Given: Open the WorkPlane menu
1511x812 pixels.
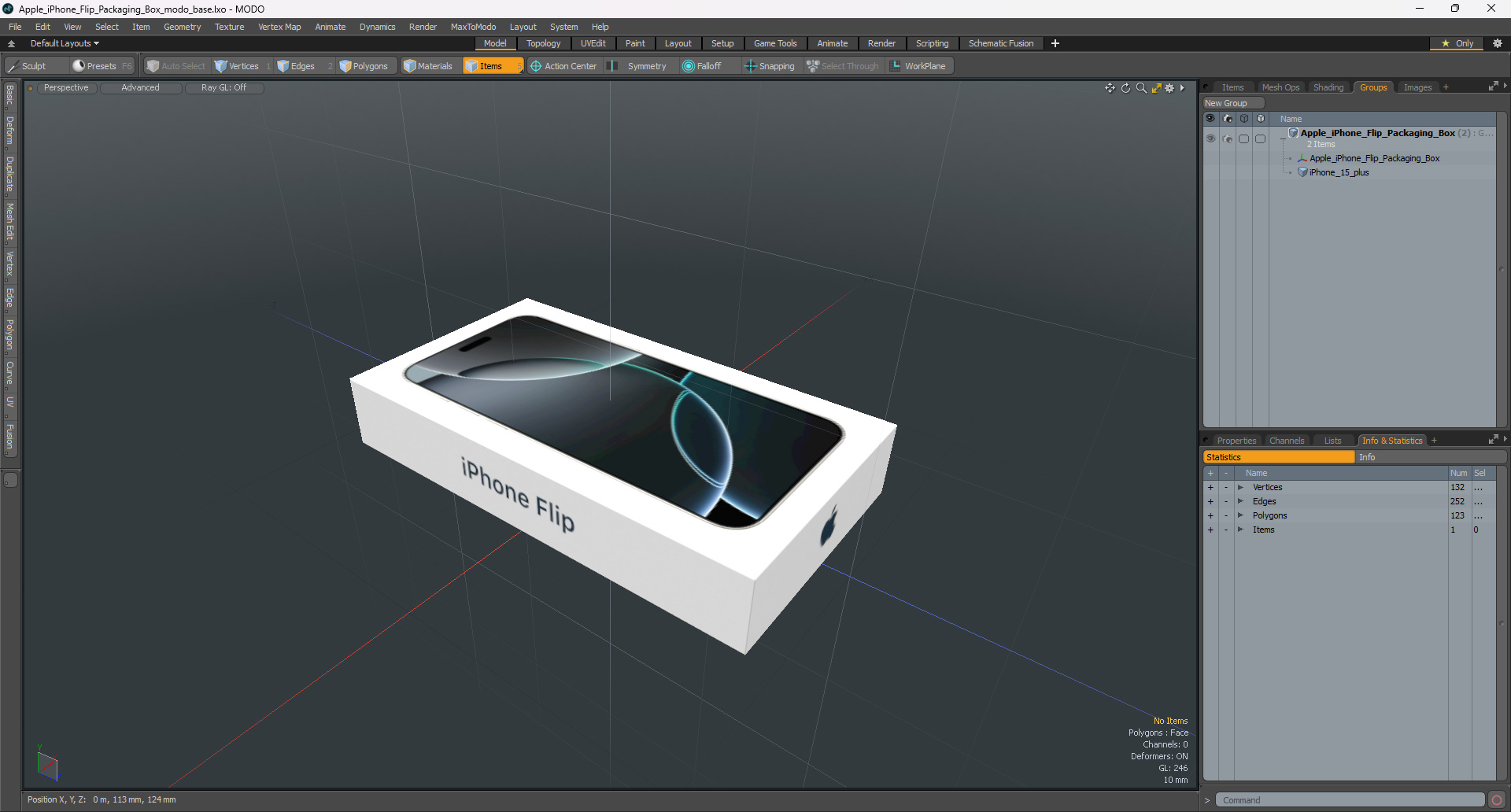Looking at the screenshot, I should [918, 66].
